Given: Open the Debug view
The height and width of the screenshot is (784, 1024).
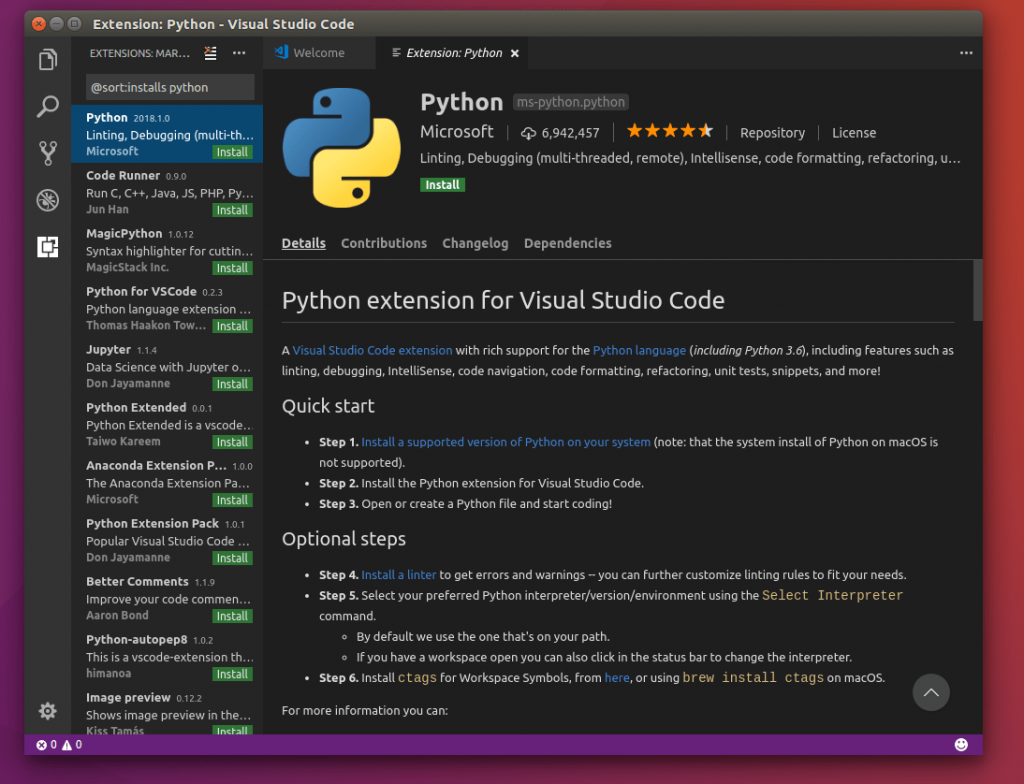Looking at the screenshot, I should [47, 199].
